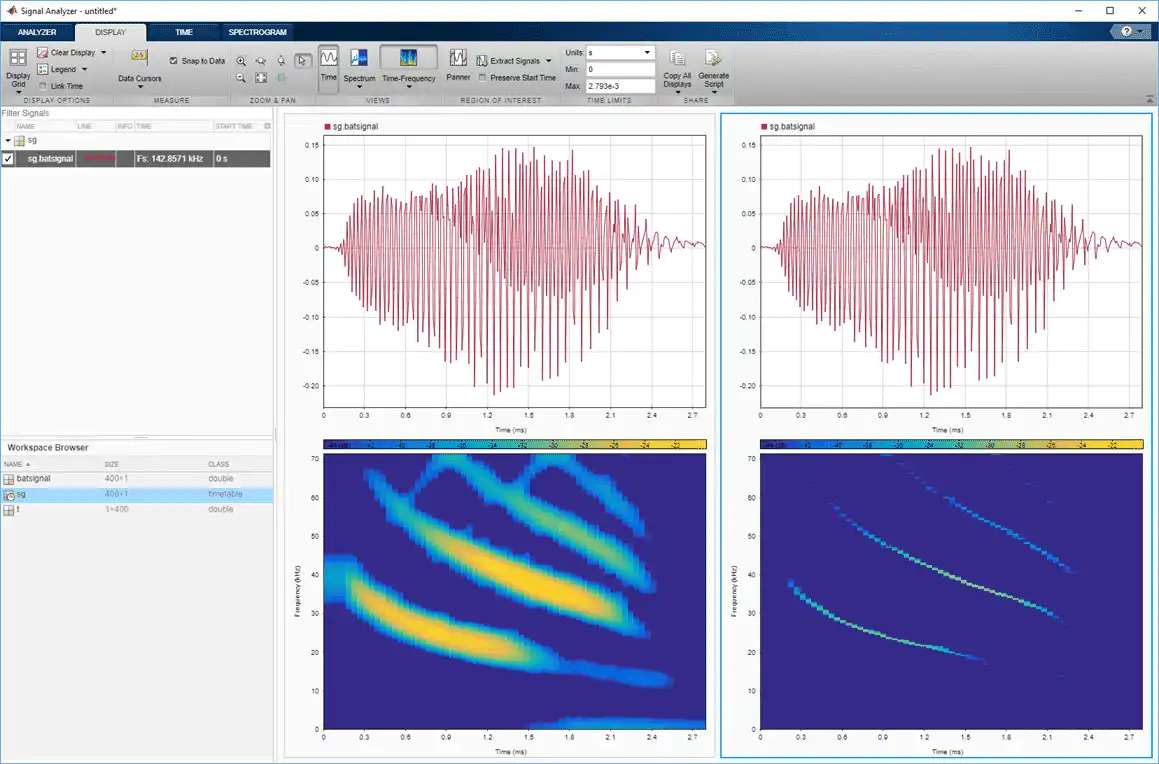1159x764 pixels.
Task: Expand the Legend dropdown arrow
Action: 84,69
